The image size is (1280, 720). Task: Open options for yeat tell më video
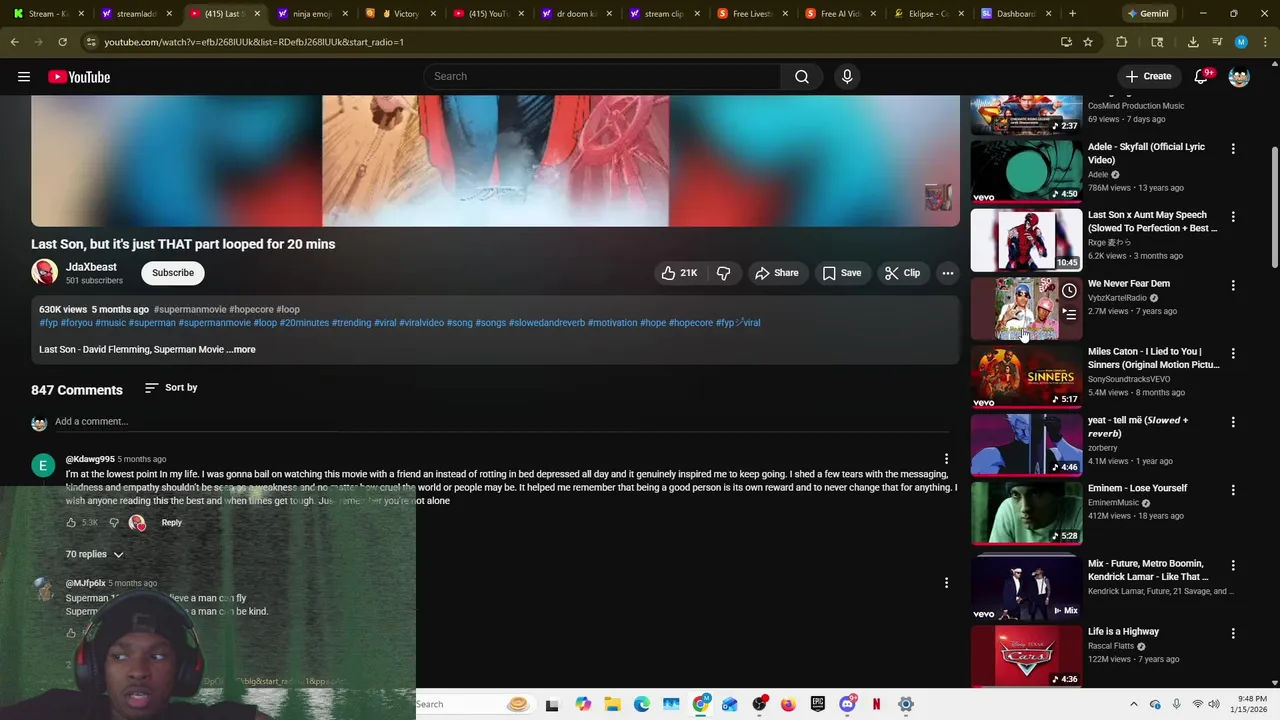click(x=1233, y=422)
